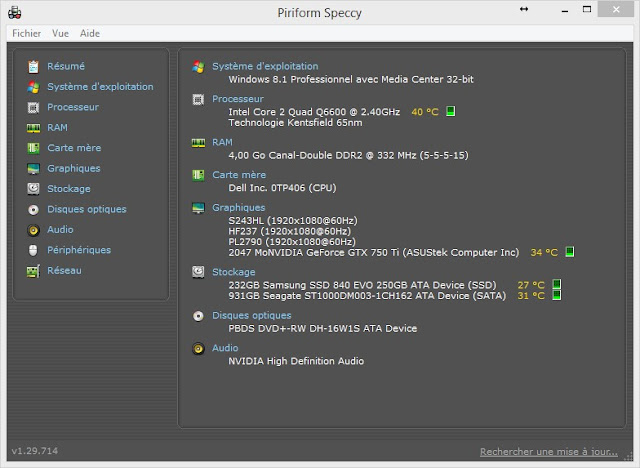This screenshot has height=468, width=640.
Task: Click the drive icon next to summary Stockage heading
Action: [198, 272]
